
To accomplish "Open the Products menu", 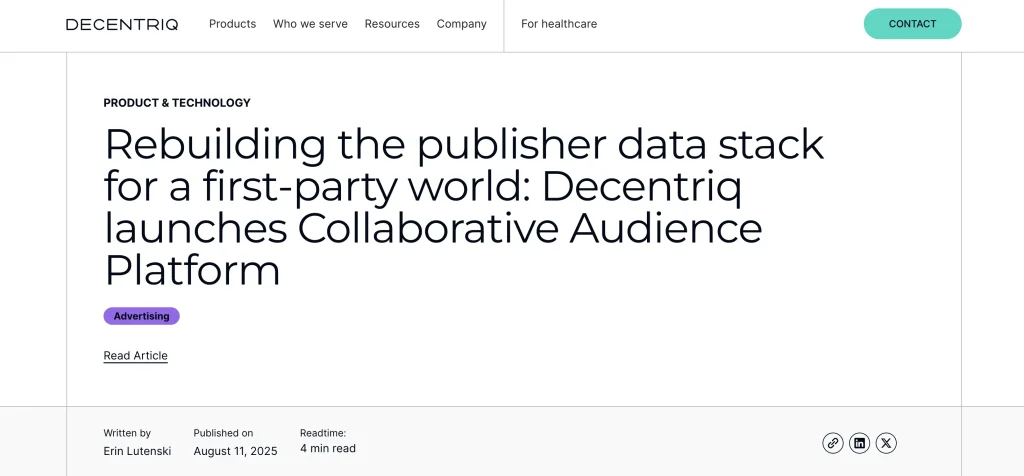I will [232, 24].
